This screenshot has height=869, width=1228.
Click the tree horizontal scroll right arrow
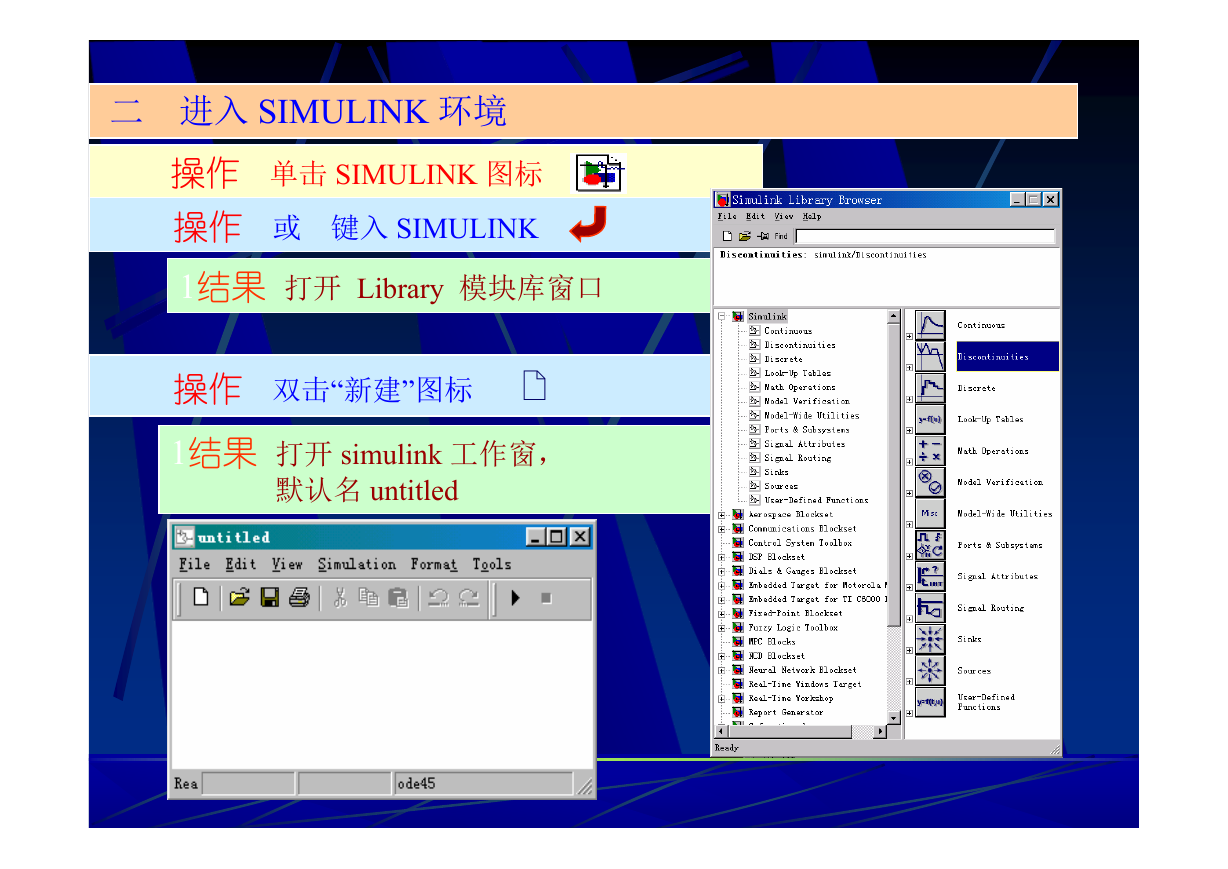881,732
